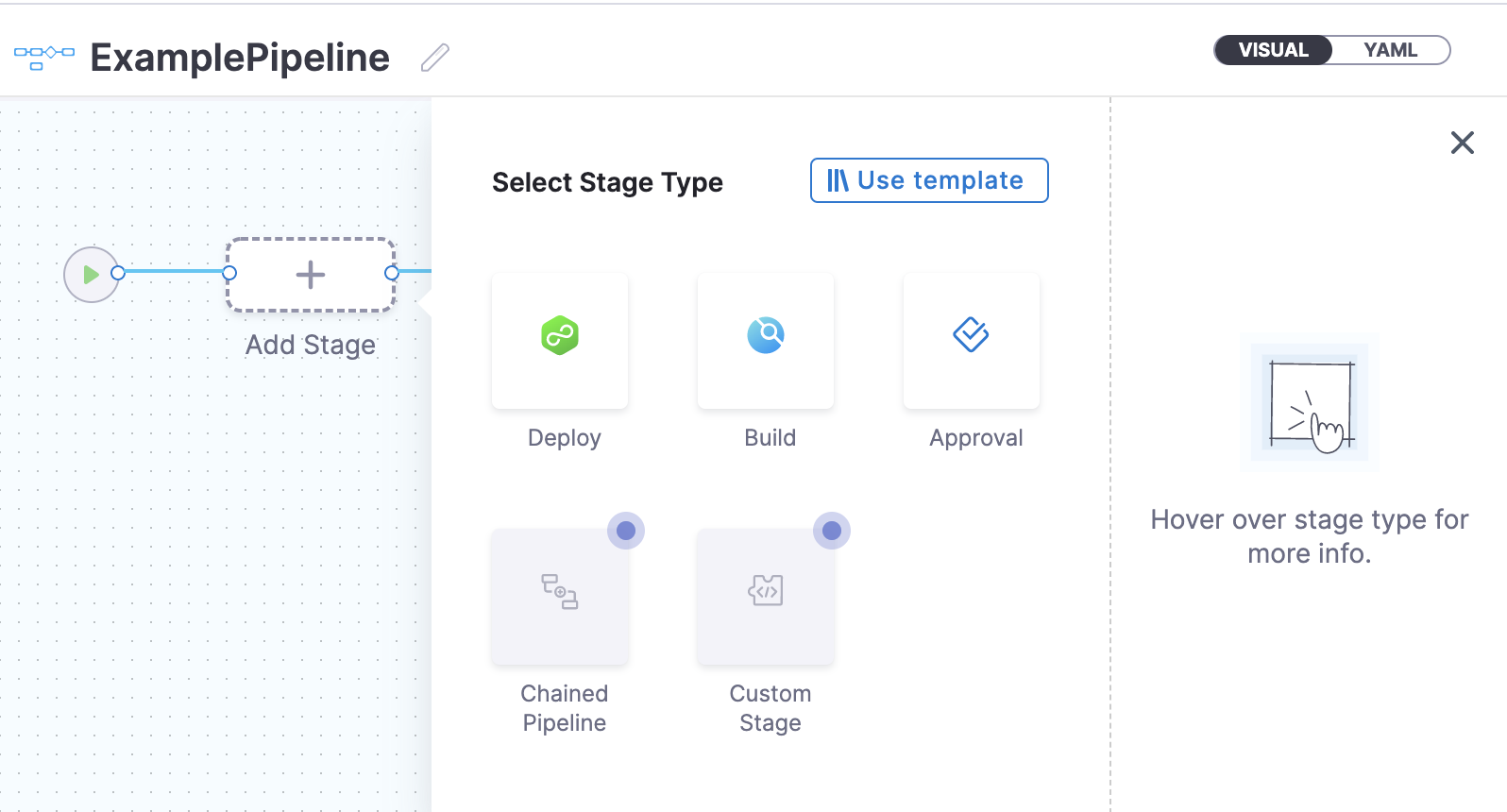The height and width of the screenshot is (812, 1507).
Task: Choose the Build stage type icon
Action: tap(766, 335)
